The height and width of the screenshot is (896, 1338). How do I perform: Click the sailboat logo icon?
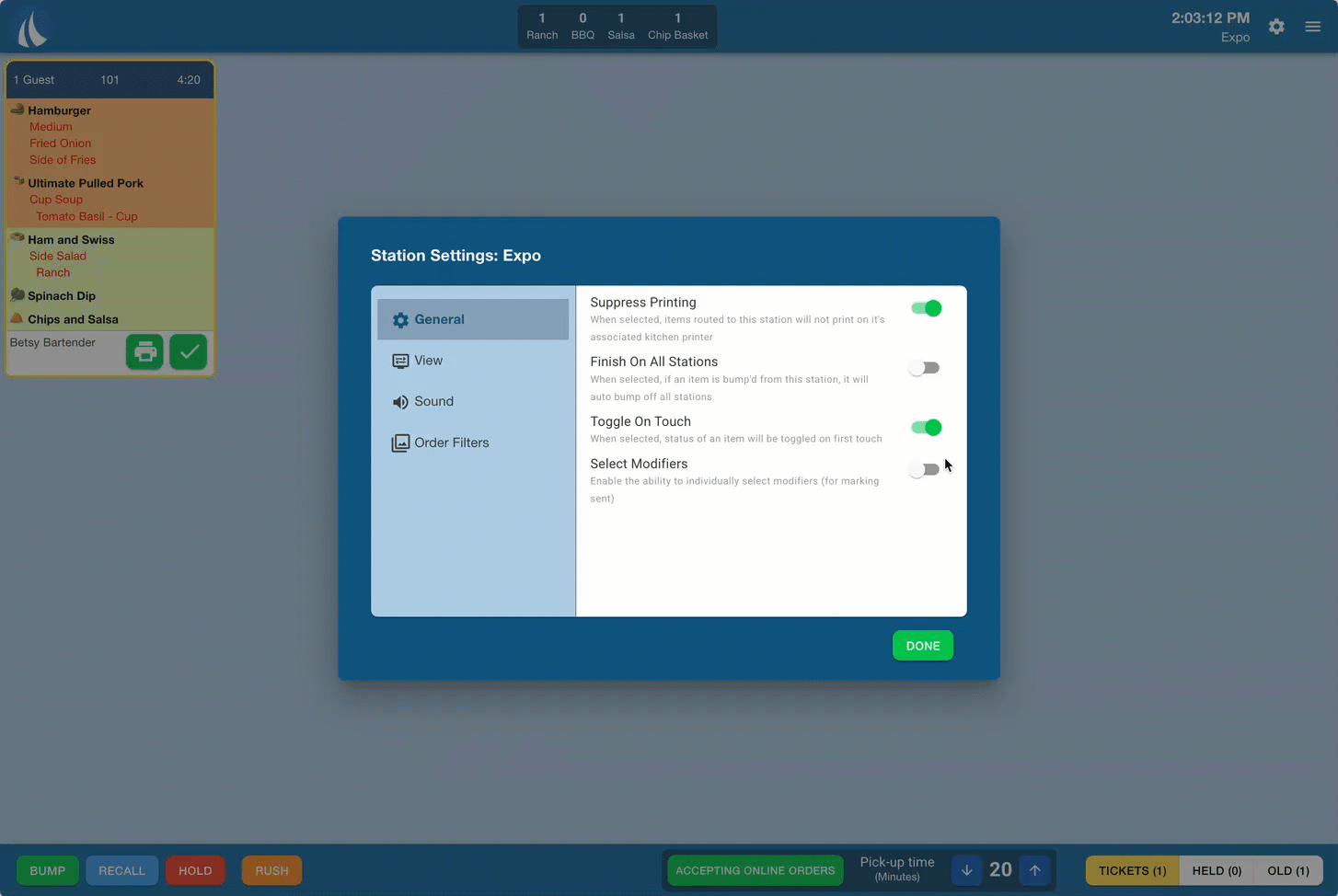click(x=32, y=29)
